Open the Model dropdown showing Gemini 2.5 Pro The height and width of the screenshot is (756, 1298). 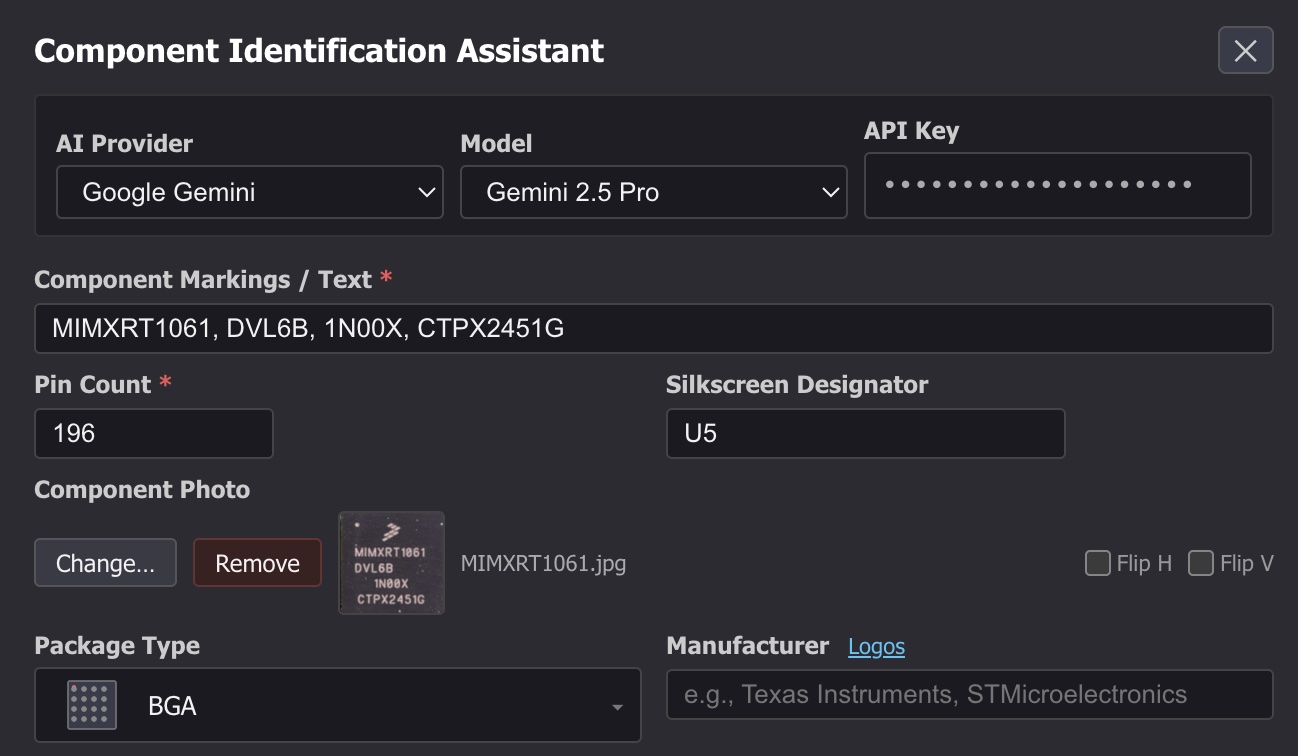click(654, 192)
